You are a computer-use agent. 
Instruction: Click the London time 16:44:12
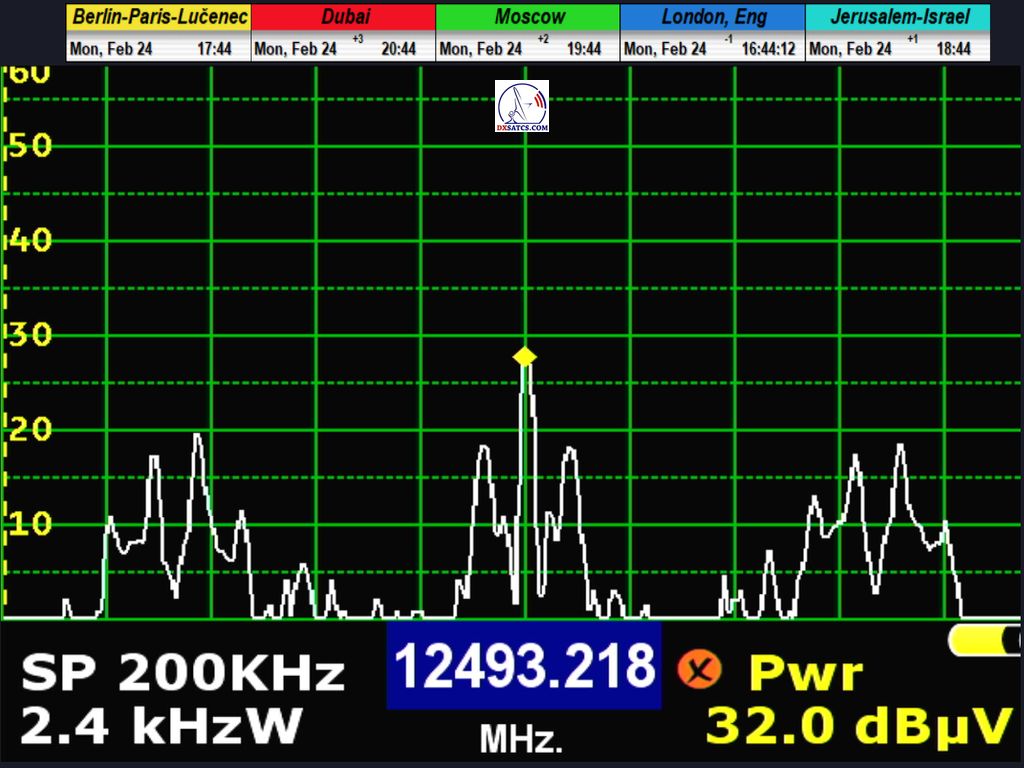tap(768, 49)
